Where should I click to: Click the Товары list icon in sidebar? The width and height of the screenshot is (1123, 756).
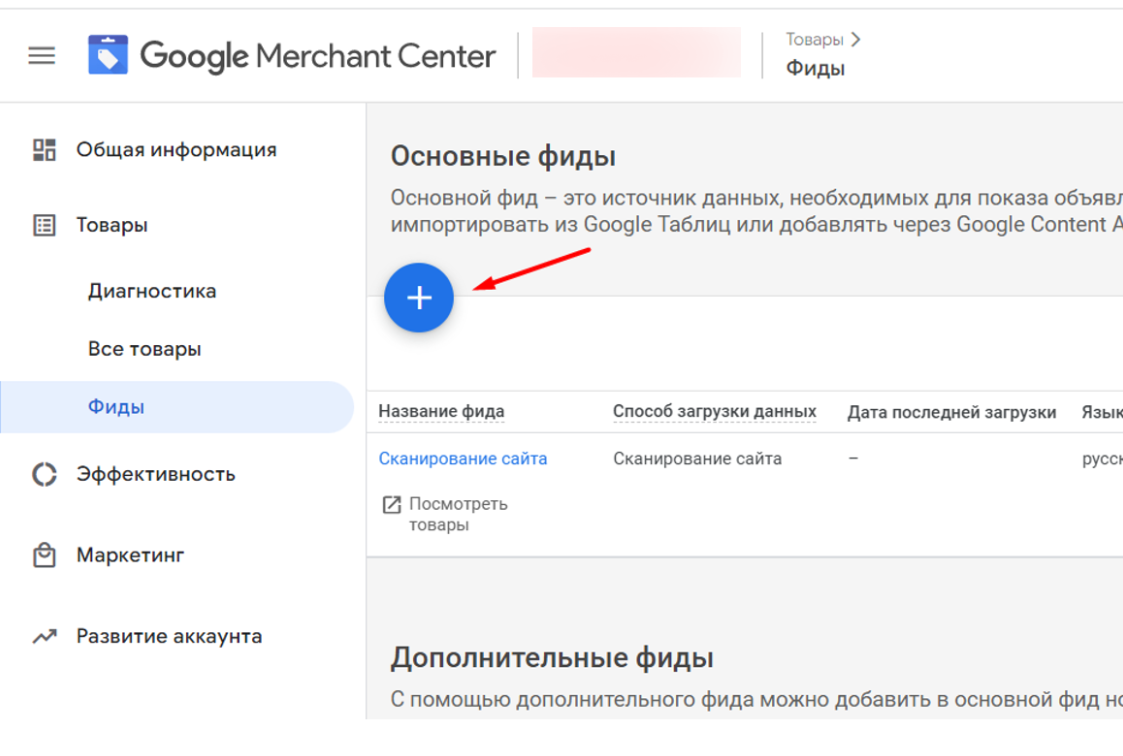44,225
